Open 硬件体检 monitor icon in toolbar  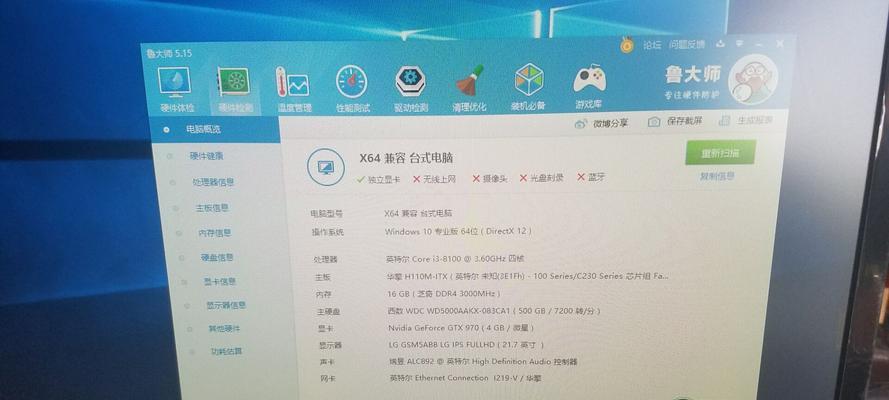click(175, 82)
